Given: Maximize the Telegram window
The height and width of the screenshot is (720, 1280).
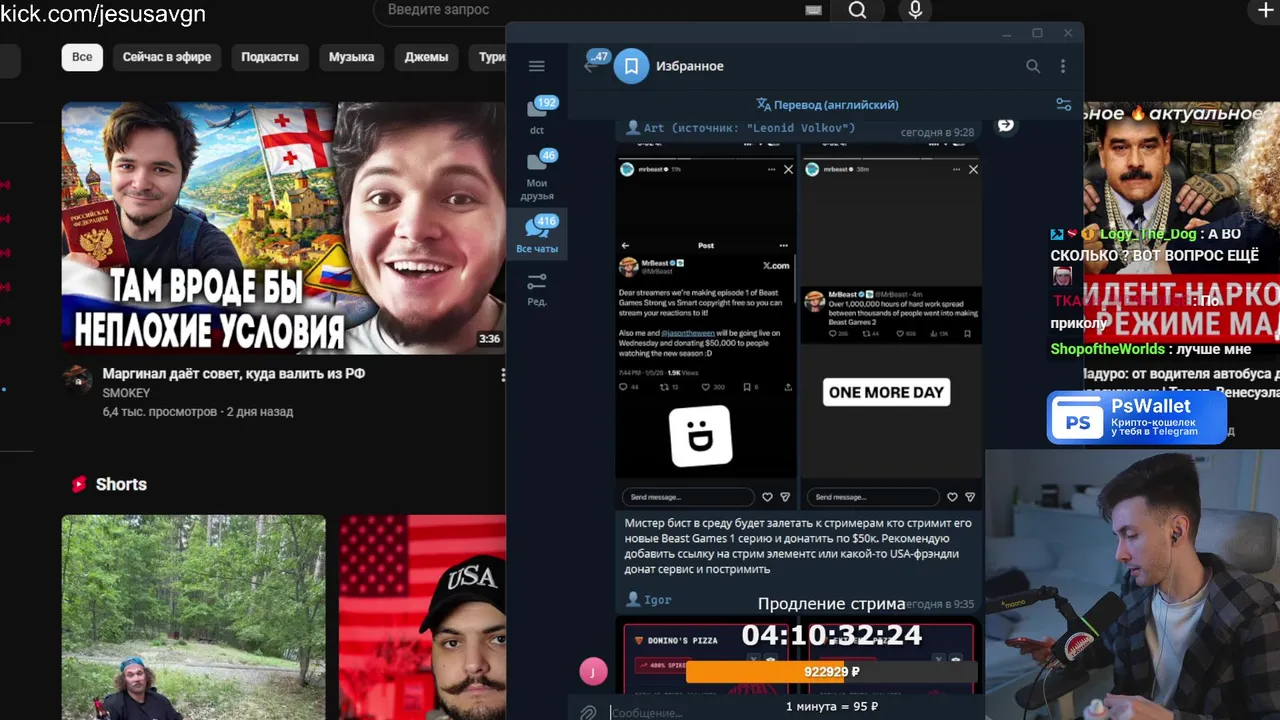Looking at the screenshot, I should (x=1037, y=33).
